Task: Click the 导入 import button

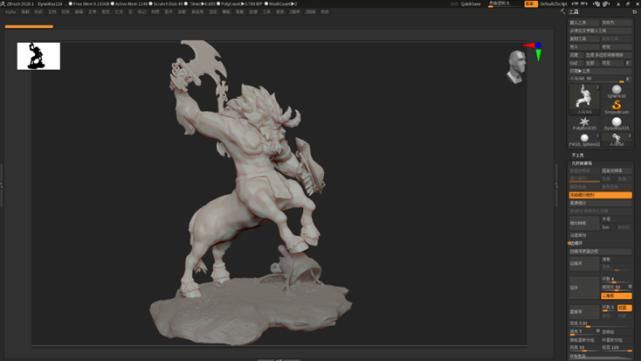Action: (x=584, y=47)
